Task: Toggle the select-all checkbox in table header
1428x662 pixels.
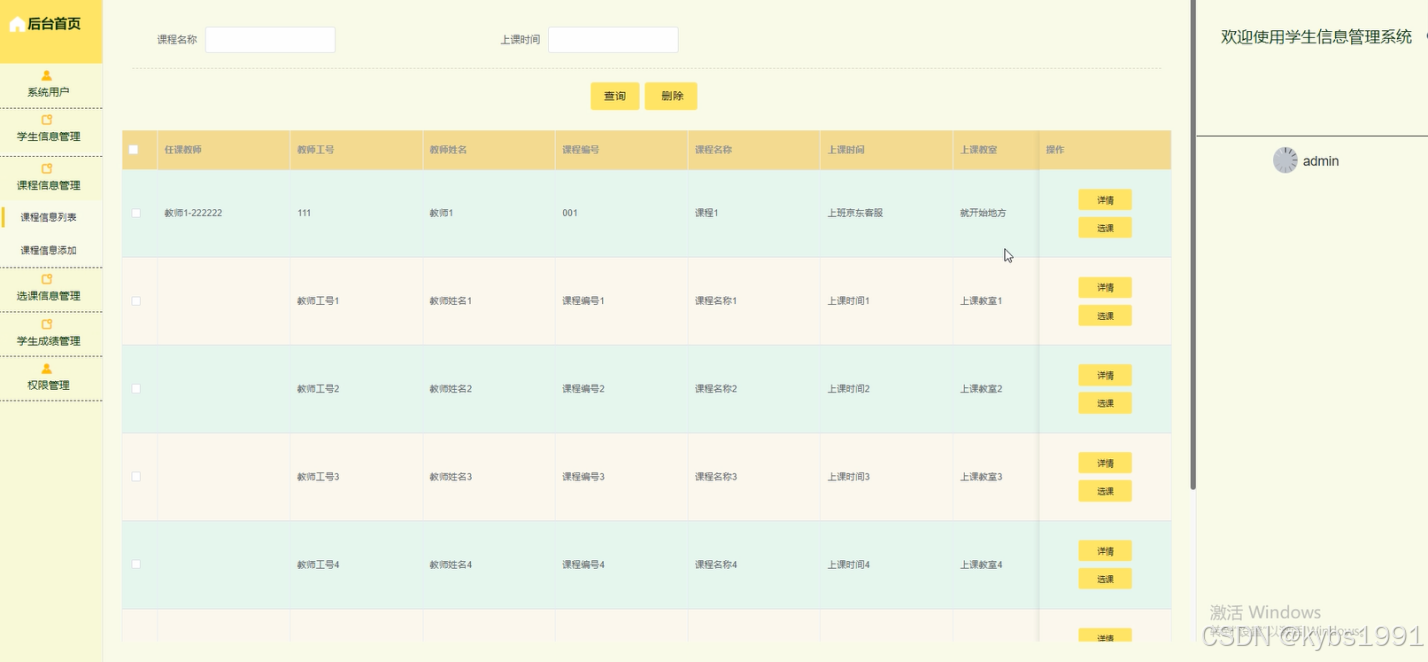Action: pos(134,150)
